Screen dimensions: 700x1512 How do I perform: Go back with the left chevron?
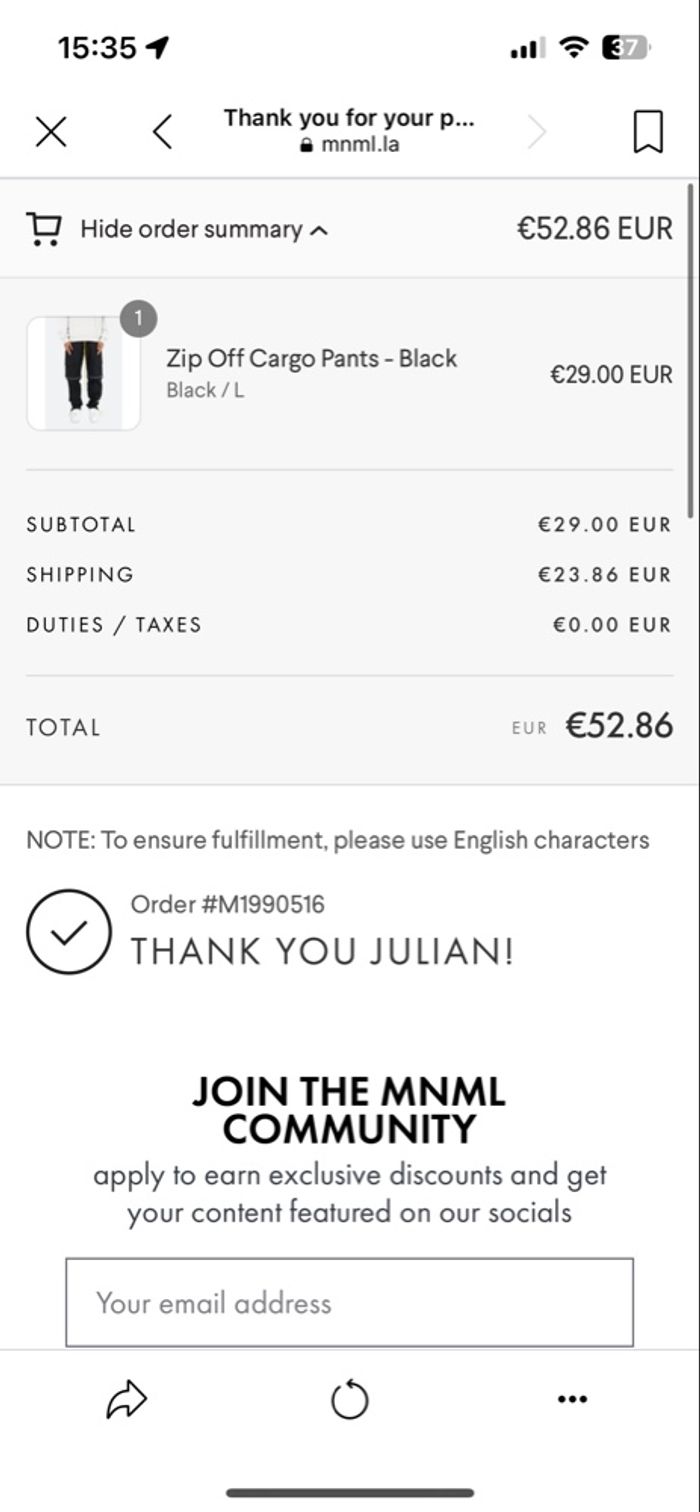pyautogui.click(x=163, y=131)
